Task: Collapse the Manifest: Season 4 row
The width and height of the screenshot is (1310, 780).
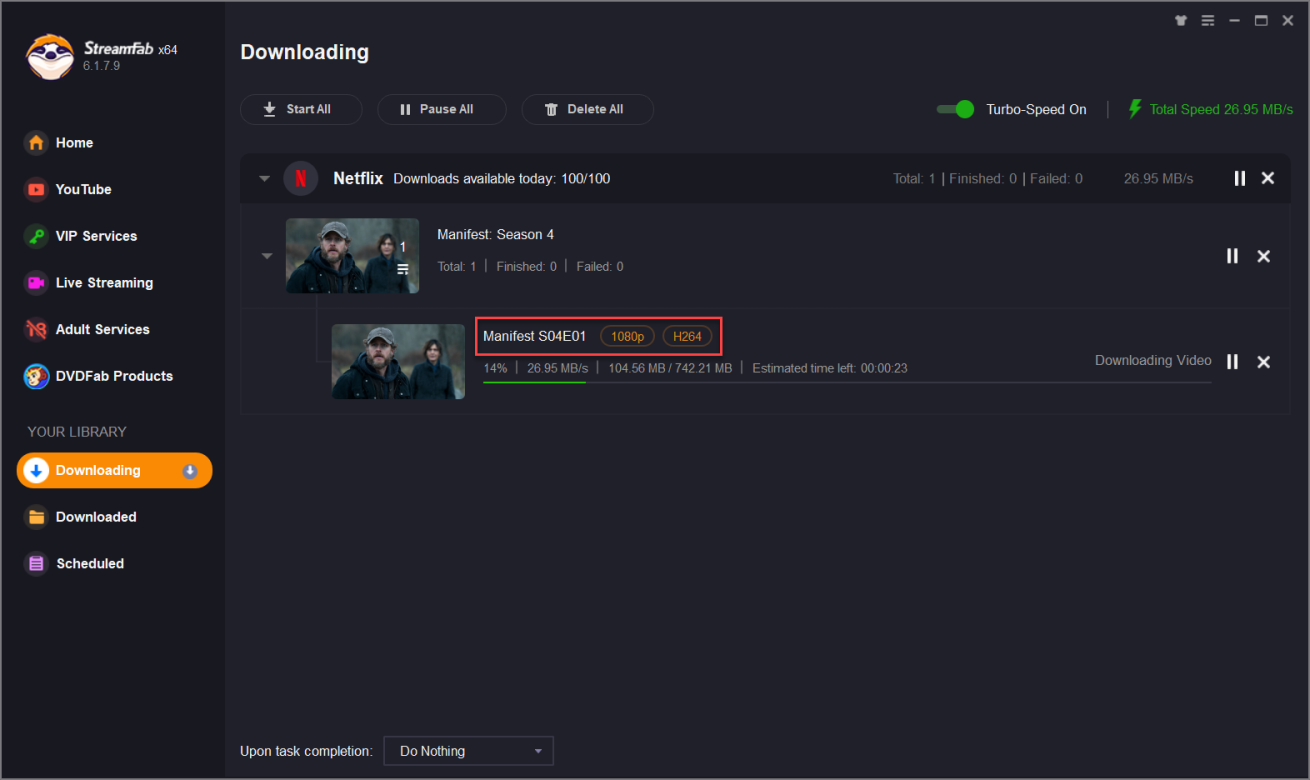Action: [267, 256]
